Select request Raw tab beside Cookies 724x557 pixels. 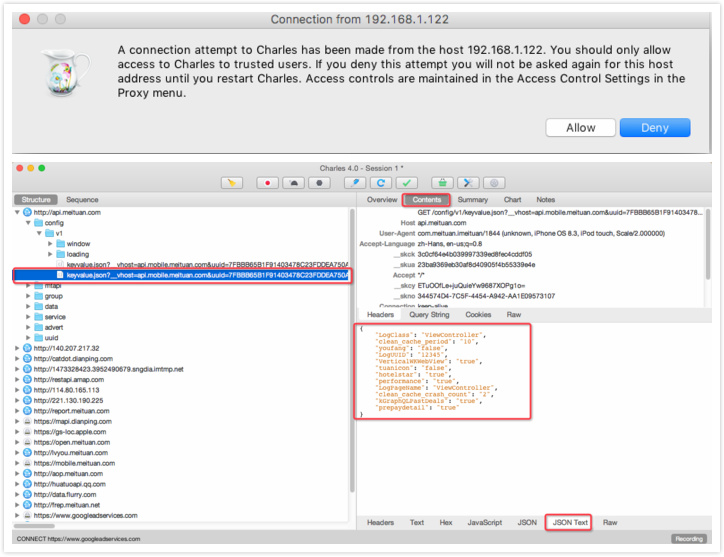[514, 315]
